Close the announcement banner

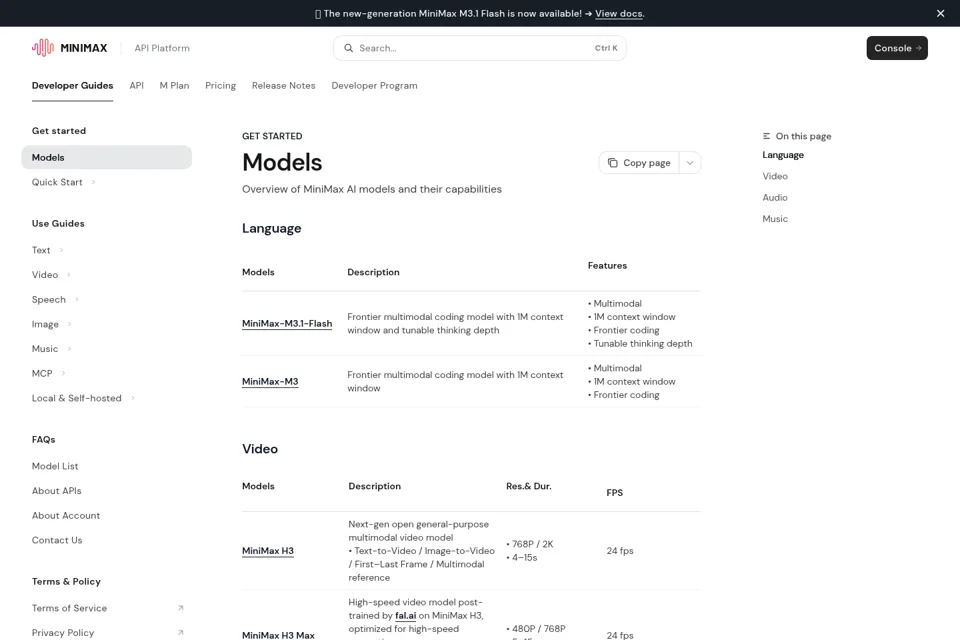[940, 13]
